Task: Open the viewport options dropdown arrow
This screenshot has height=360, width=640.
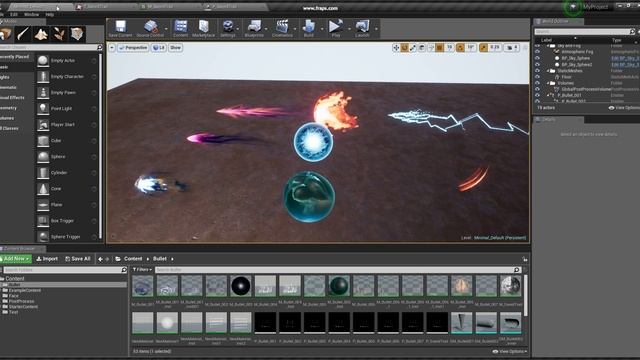Action: tap(111, 48)
